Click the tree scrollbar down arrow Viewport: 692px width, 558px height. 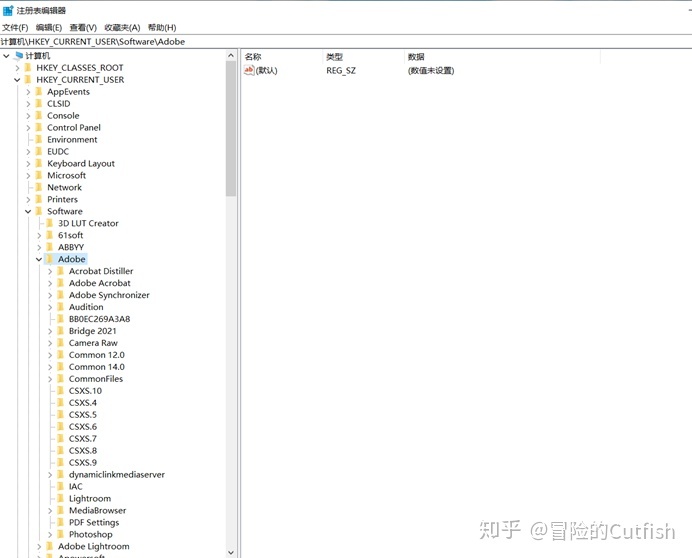[231, 552]
